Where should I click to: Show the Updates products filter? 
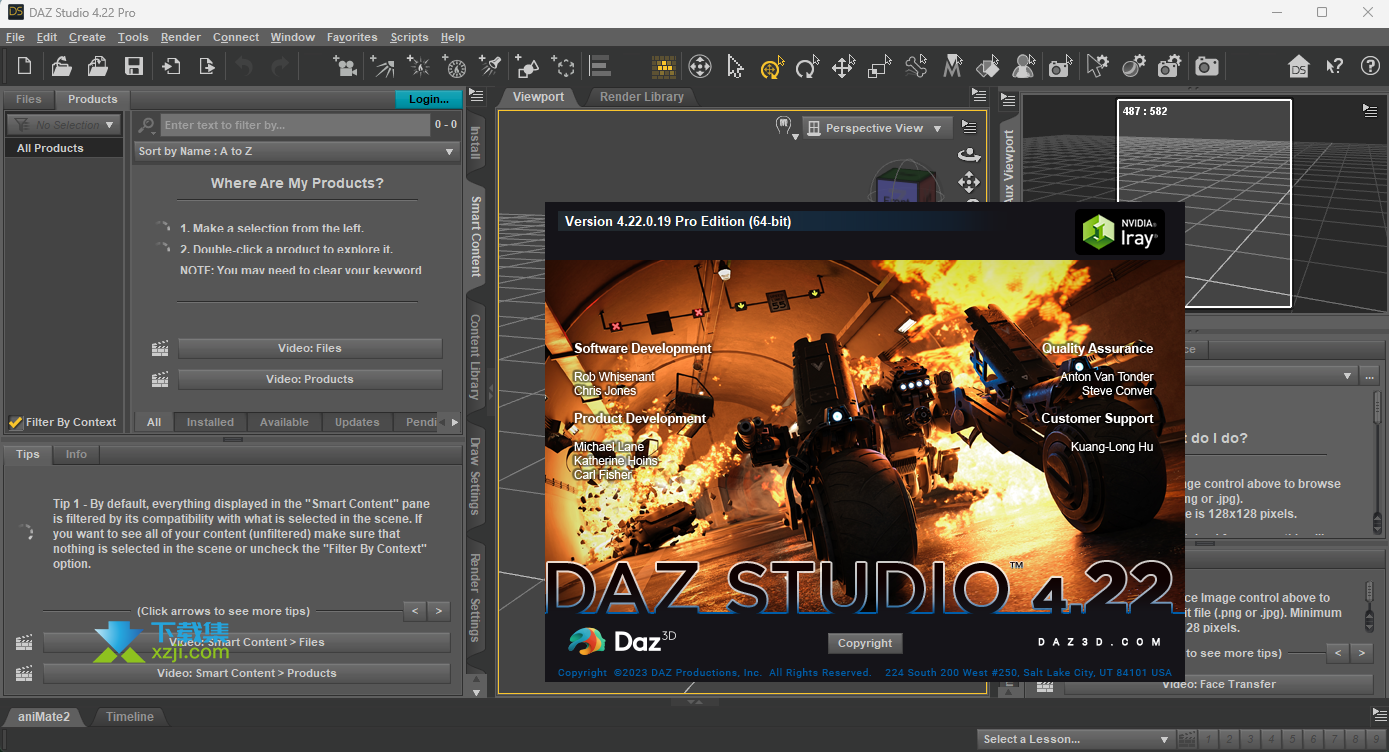[357, 422]
